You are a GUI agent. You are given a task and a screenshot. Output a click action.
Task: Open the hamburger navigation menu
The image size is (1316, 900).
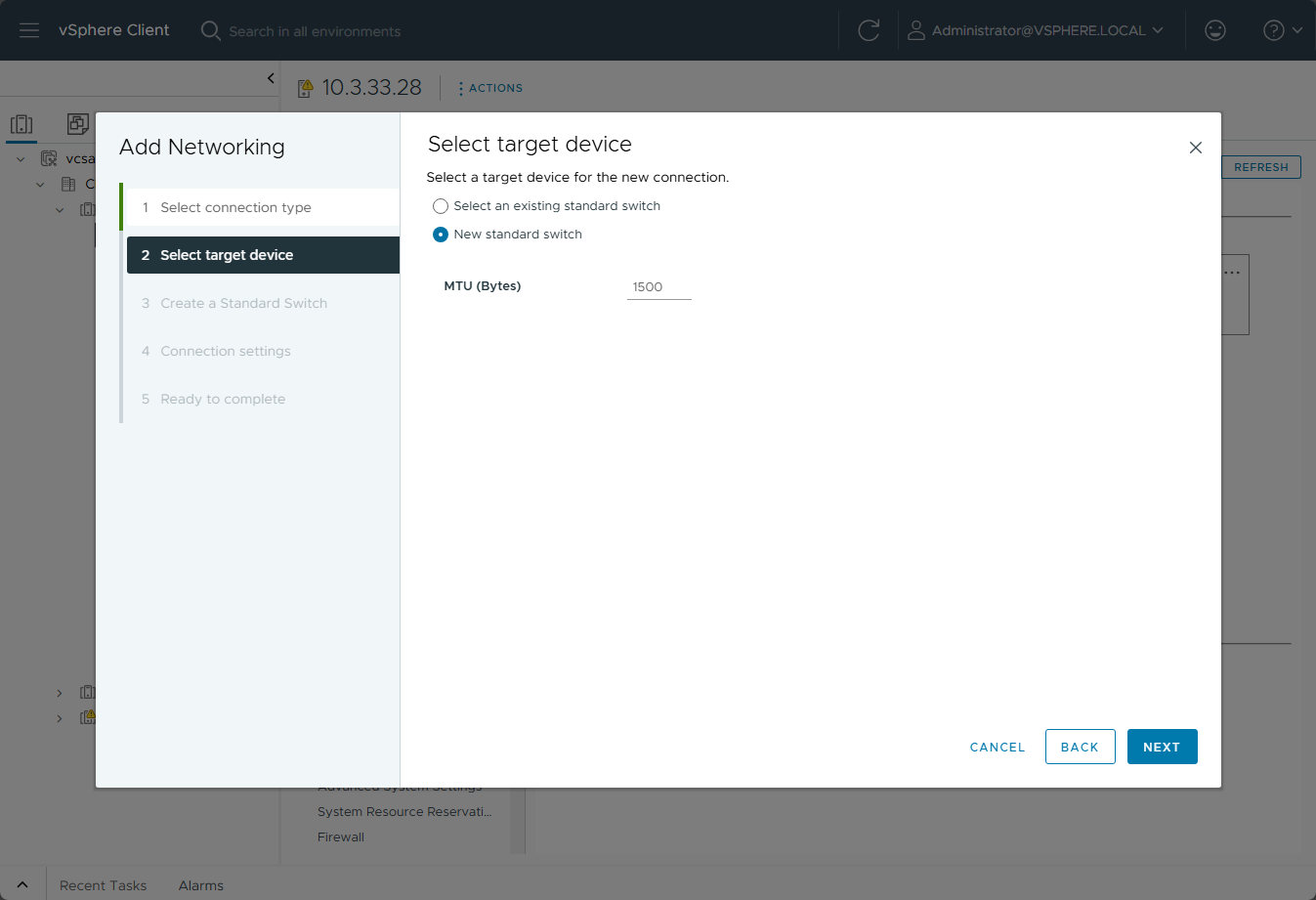point(29,30)
